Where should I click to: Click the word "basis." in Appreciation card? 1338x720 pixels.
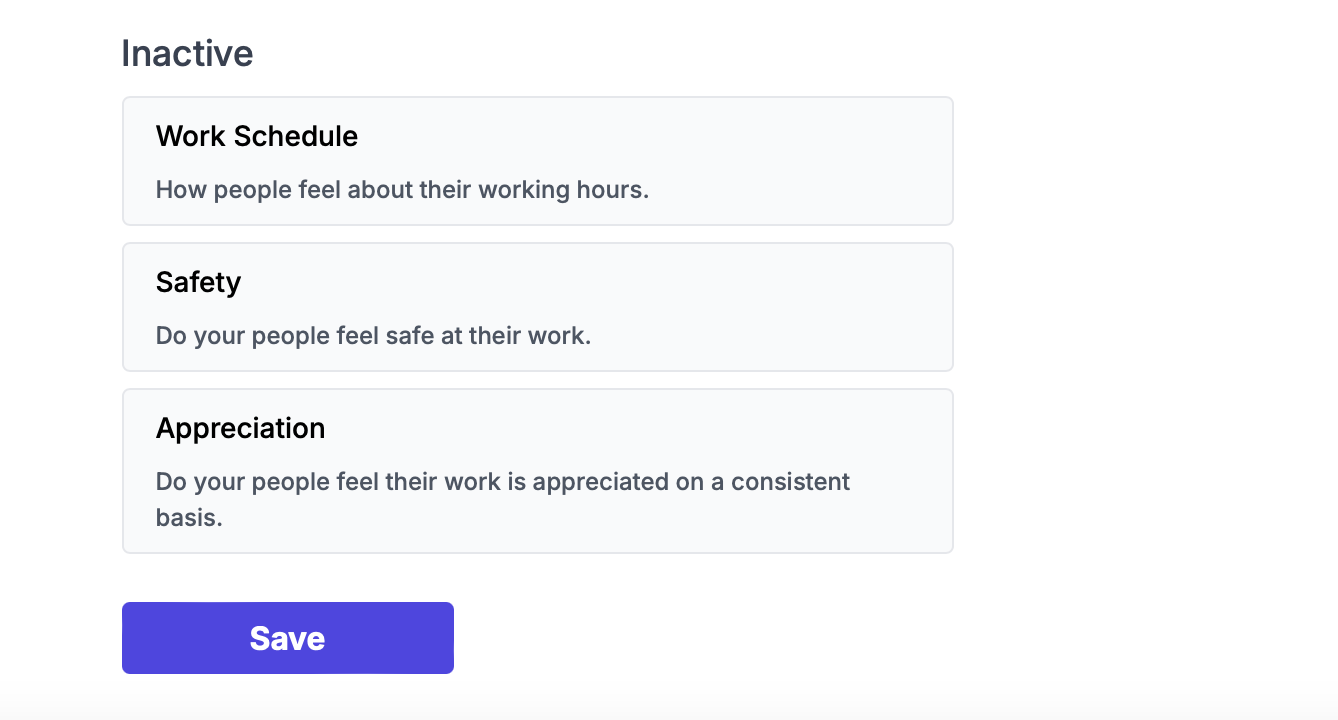pyautogui.click(x=189, y=518)
